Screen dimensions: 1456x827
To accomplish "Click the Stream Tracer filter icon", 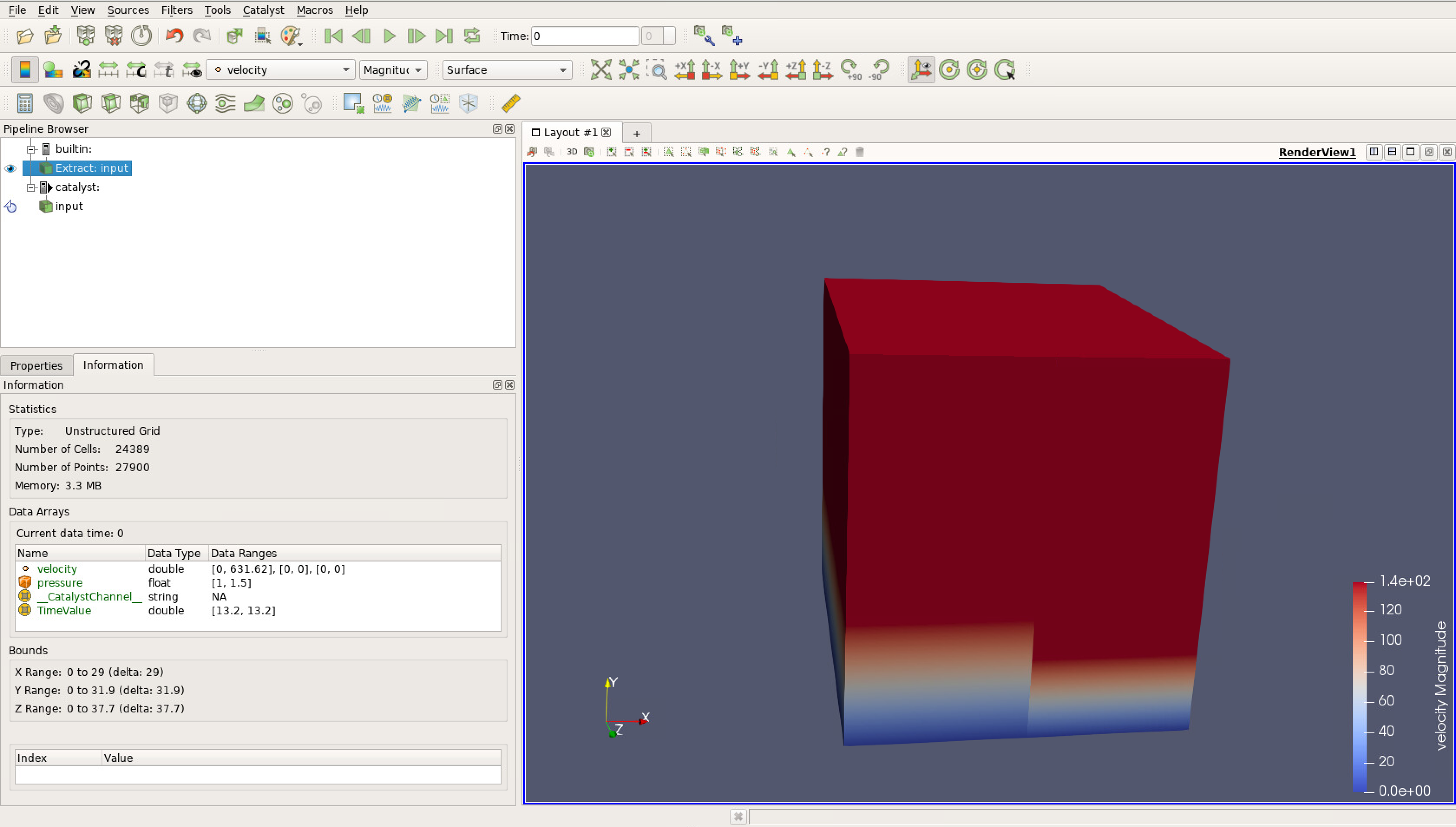I will pos(225,103).
